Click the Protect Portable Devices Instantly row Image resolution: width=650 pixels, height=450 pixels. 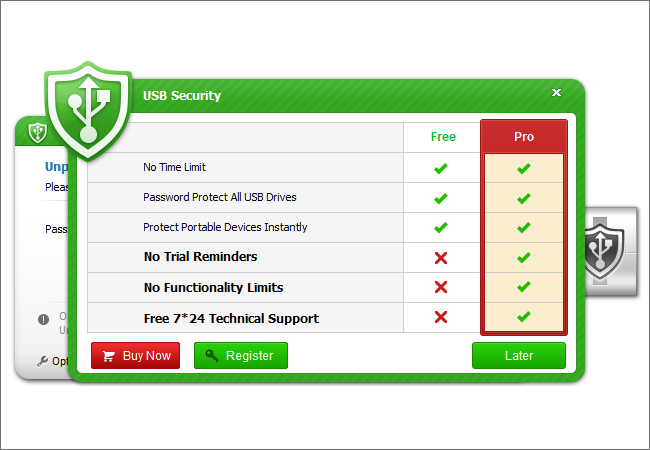225,228
